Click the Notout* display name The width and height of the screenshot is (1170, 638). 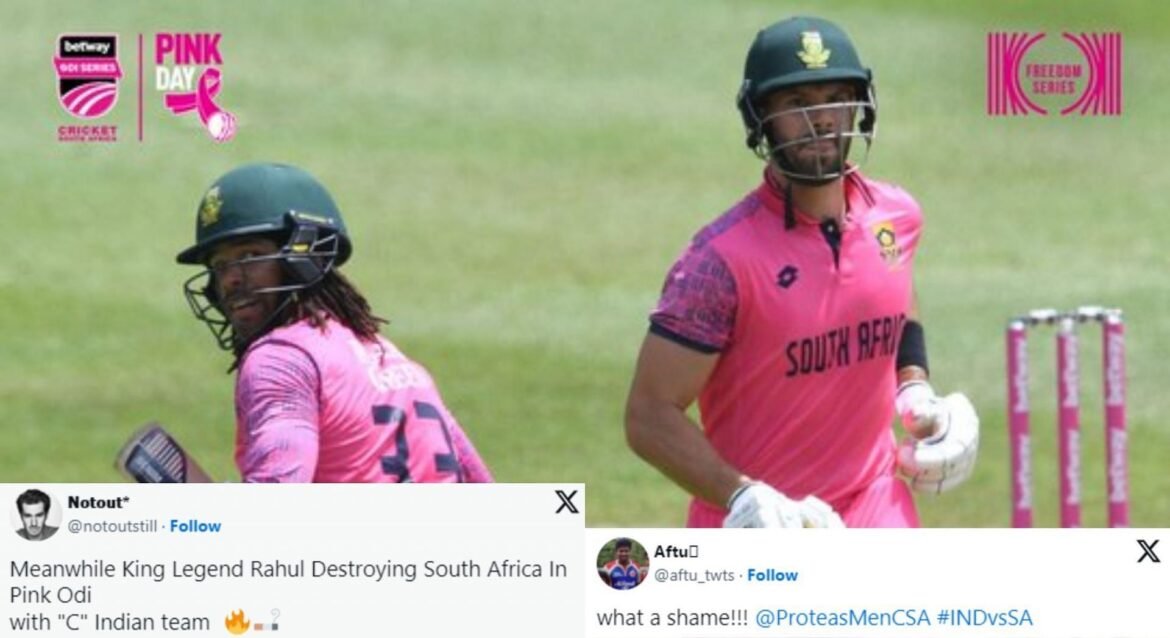coord(98,503)
